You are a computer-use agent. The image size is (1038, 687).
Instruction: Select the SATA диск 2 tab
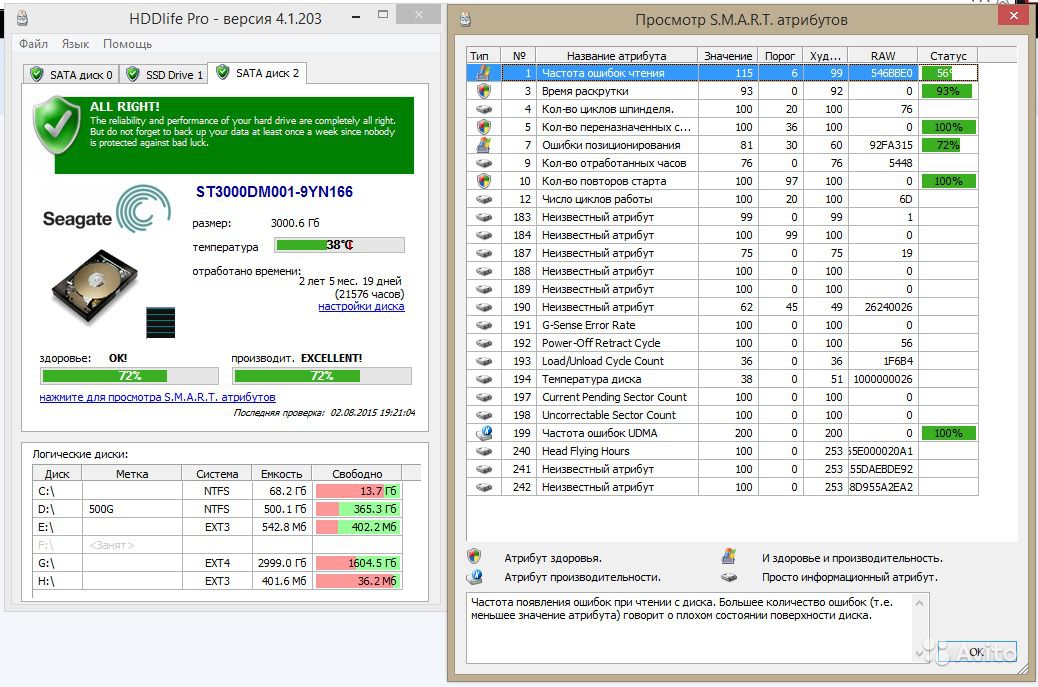(x=257, y=73)
